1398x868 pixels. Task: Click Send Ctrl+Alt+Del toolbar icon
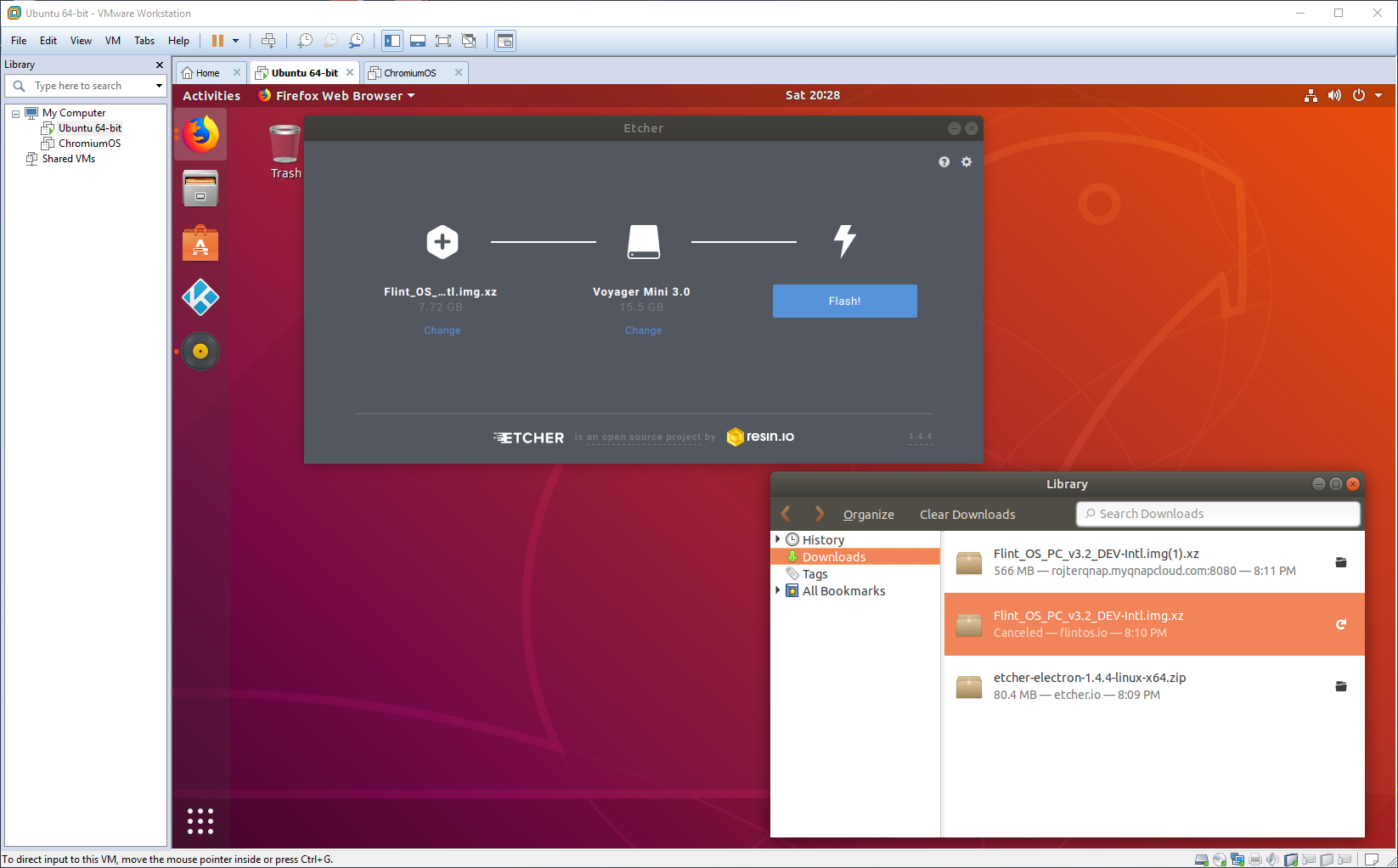[268, 41]
